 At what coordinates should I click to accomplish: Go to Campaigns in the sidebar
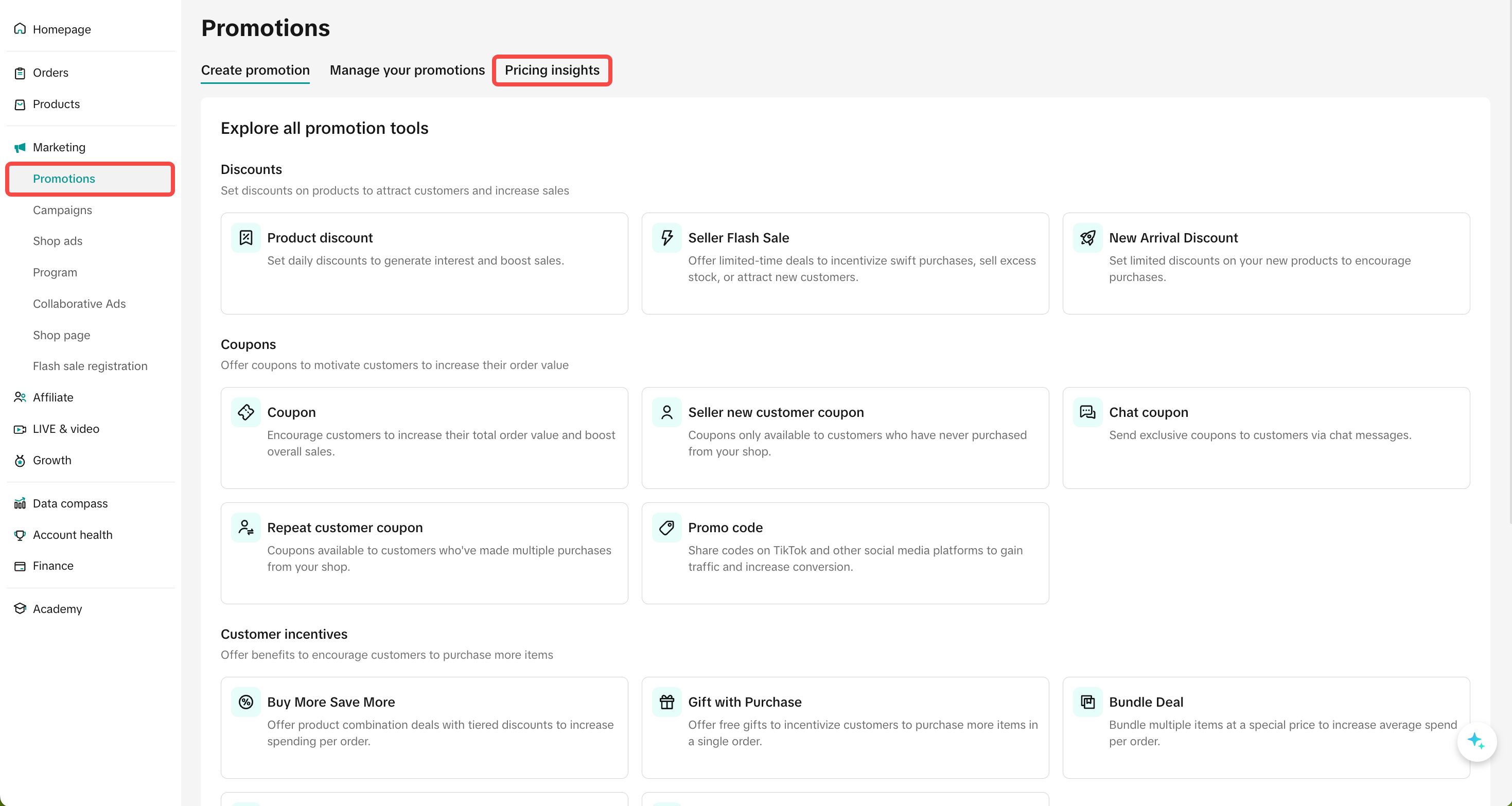[62, 210]
